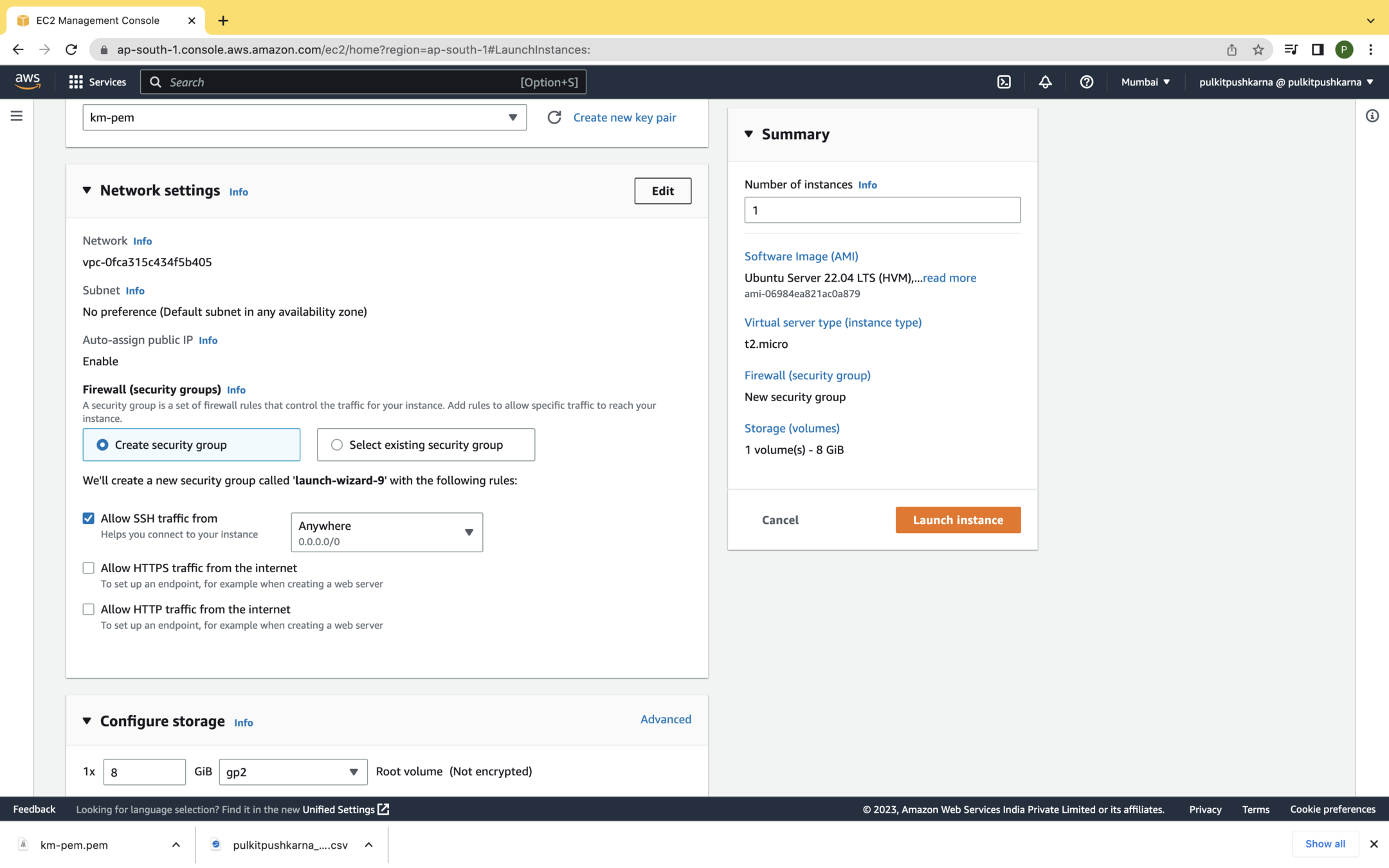This screenshot has width=1389, height=868.
Task: Click the AWS logo home icon
Action: tap(28, 82)
